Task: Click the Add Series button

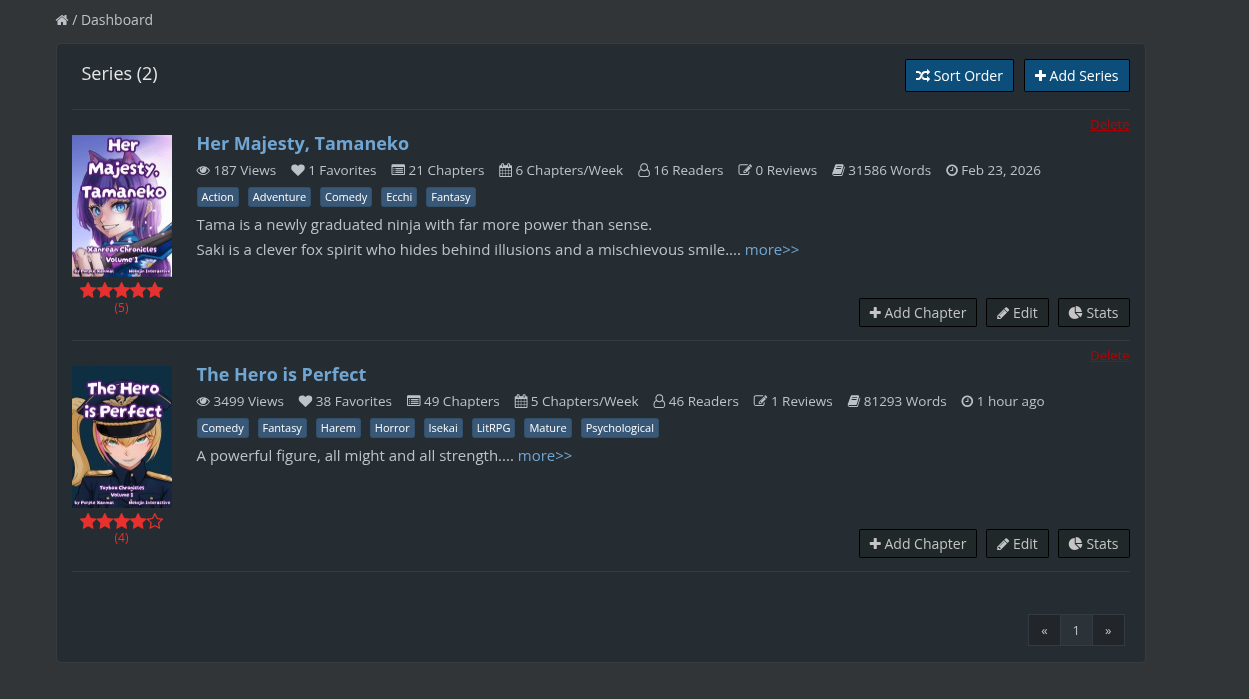Action: click(x=1076, y=76)
